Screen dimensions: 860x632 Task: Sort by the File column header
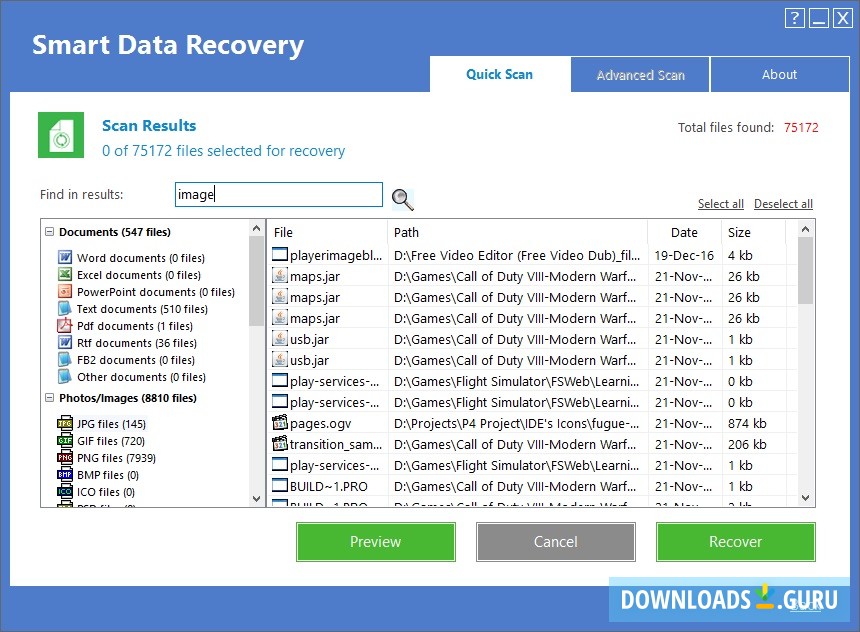click(x=327, y=232)
